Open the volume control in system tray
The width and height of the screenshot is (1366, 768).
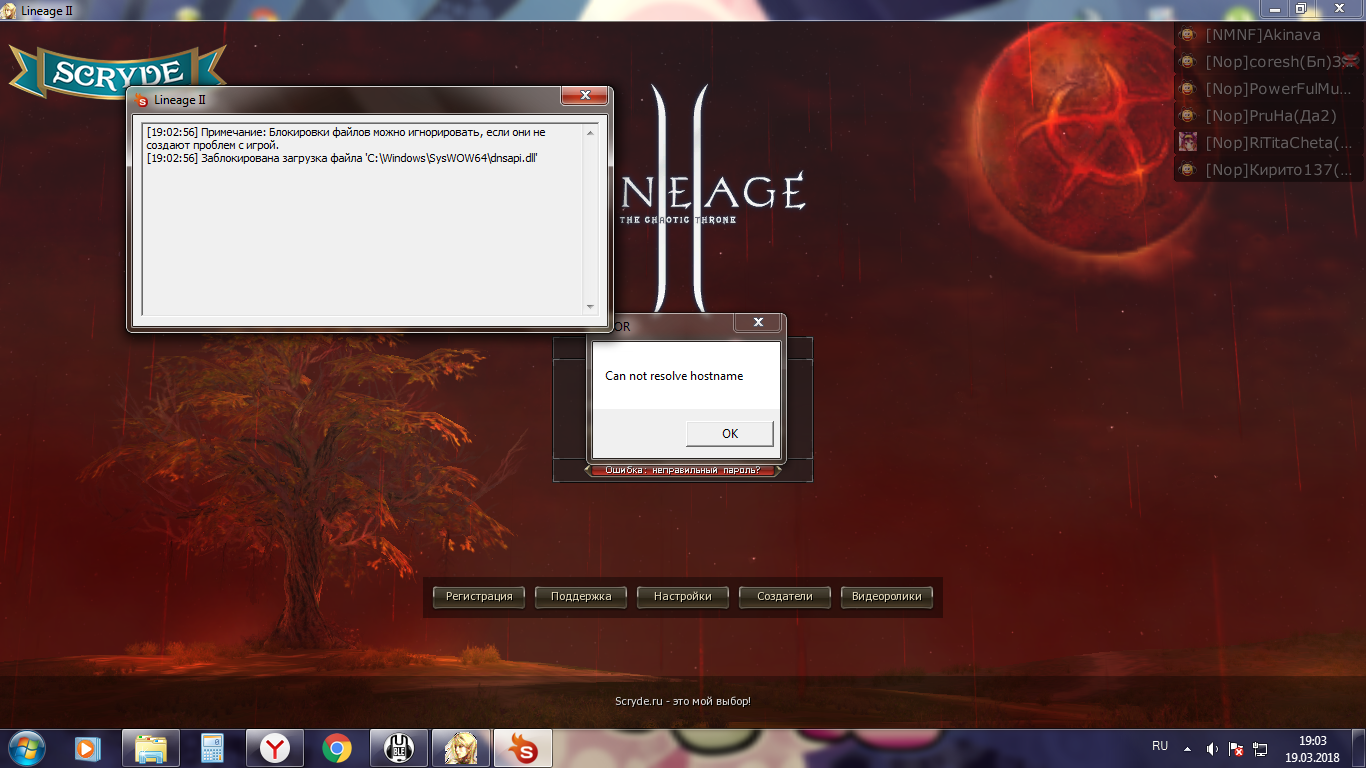(1212, 748)
